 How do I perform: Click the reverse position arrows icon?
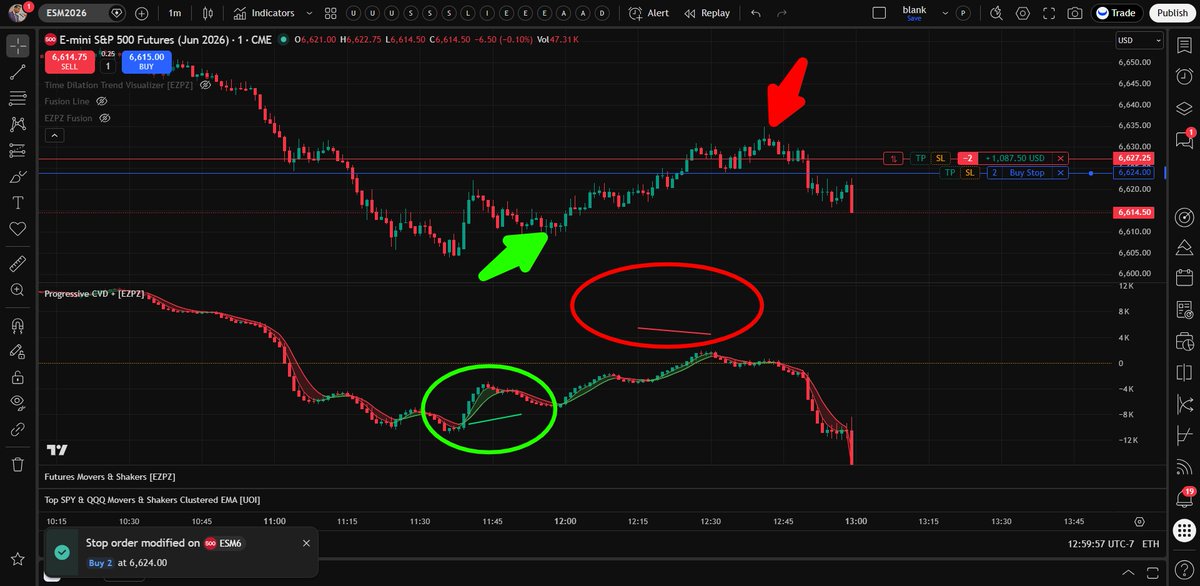tap(894, 158)
